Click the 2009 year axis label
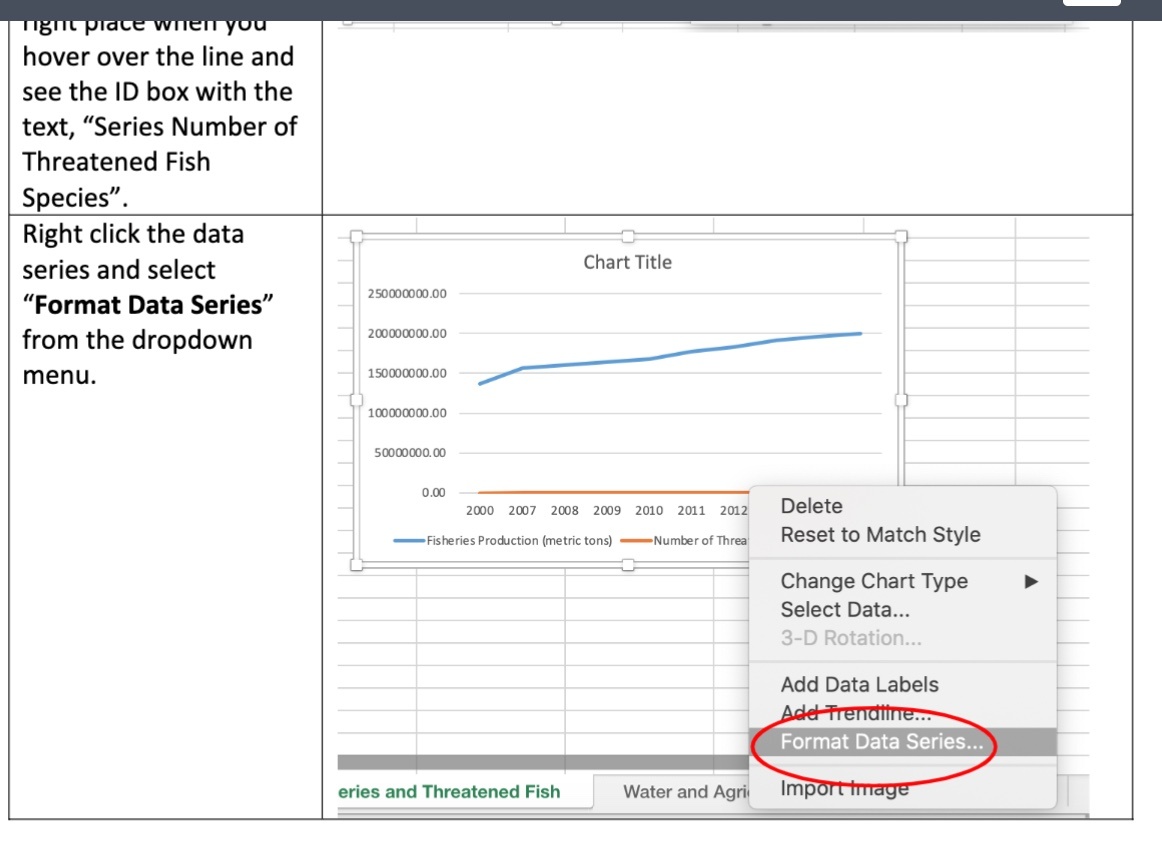The height and width of the screenshot is (856, 1162). (607, 511)
